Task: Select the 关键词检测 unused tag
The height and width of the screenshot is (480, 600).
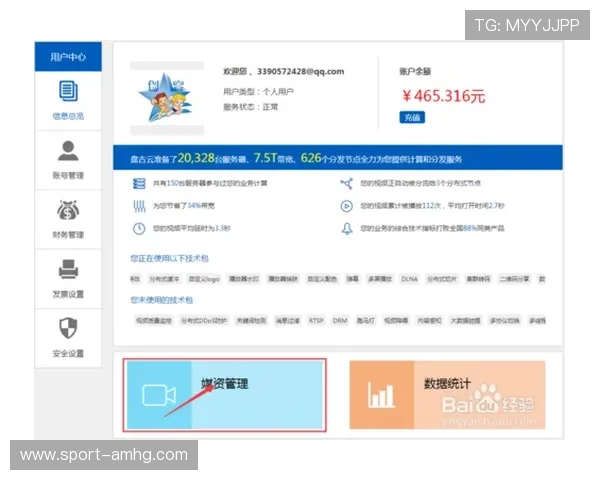Action: [x=251, y=320]
